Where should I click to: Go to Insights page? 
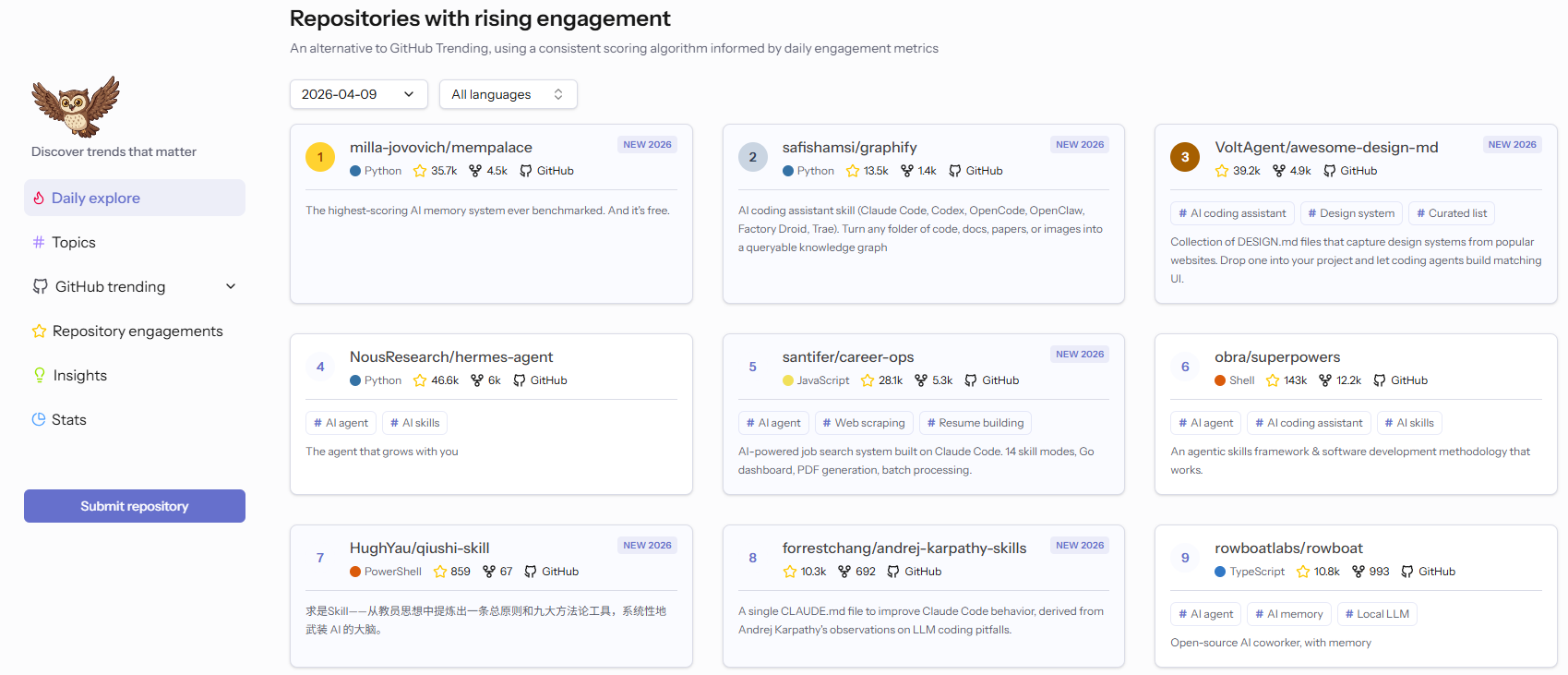pos(135,375)
